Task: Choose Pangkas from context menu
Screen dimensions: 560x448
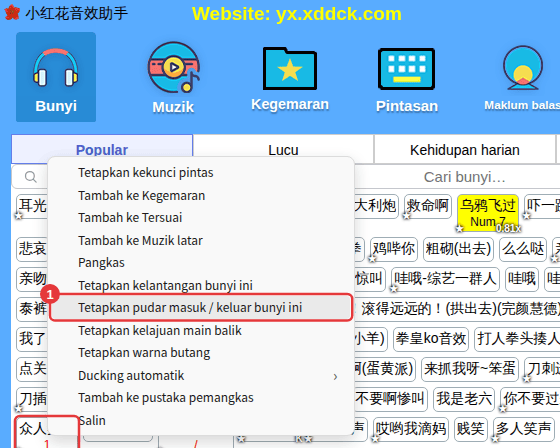Action: coord(201,263)
